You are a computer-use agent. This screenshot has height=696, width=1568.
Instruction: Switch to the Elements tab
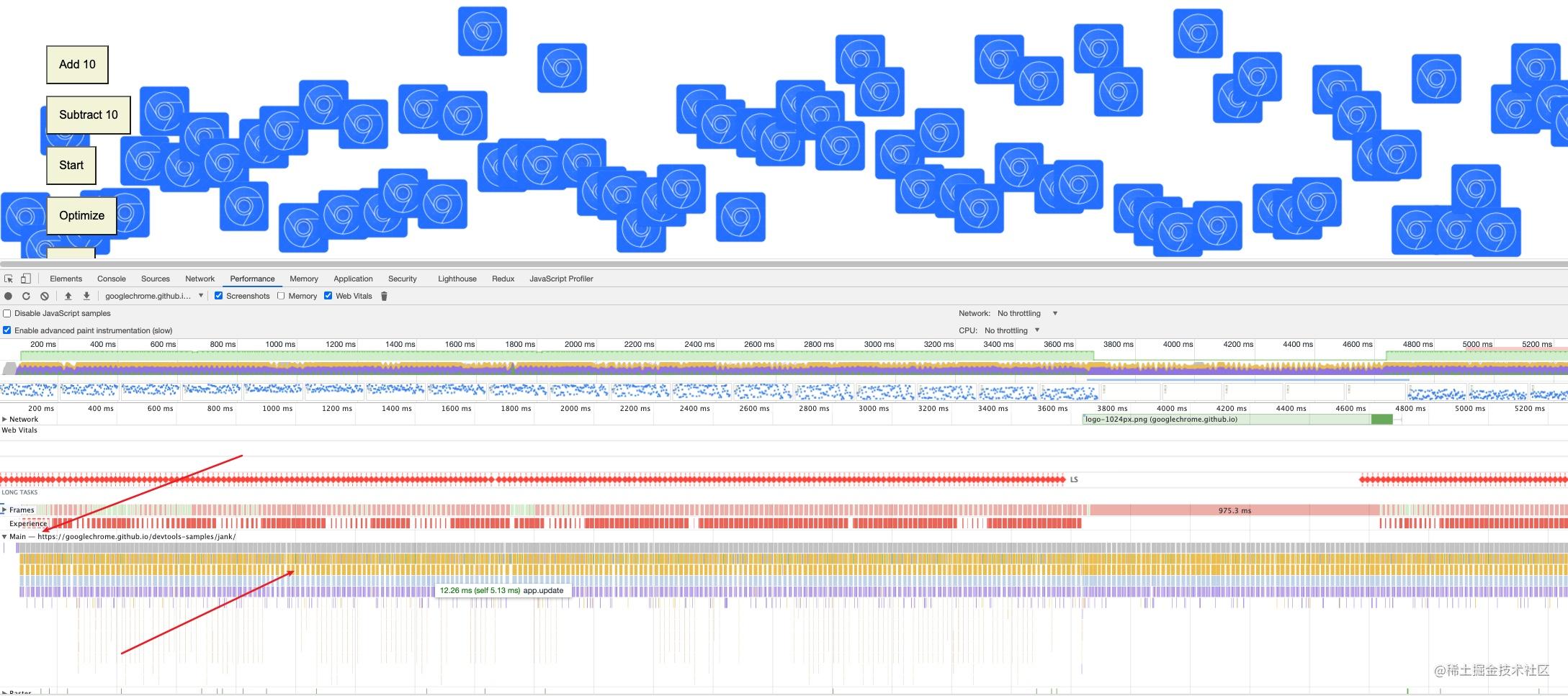[66, 279]
